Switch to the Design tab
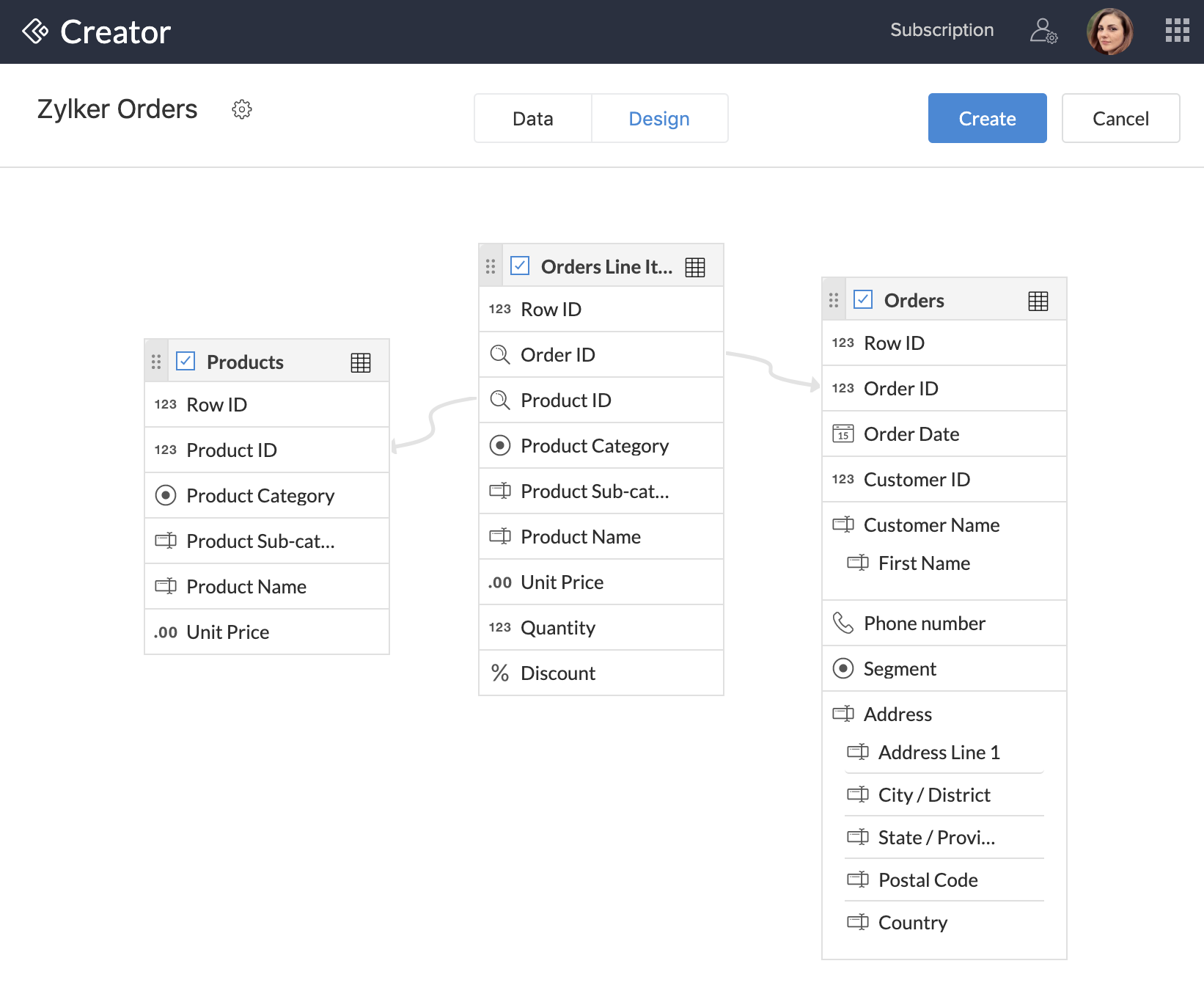The height and width of the screenshot is (1002, 1204). tap(659, 118)
